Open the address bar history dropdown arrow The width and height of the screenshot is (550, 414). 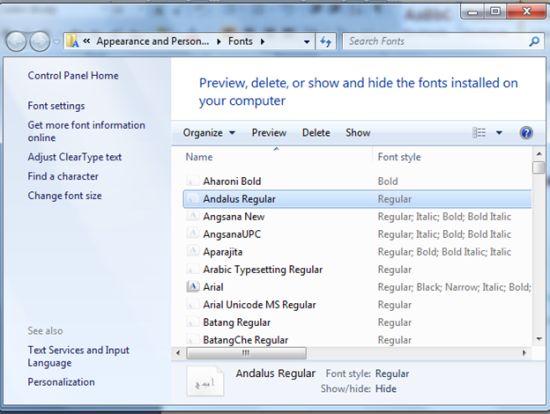tap(307, 42)
